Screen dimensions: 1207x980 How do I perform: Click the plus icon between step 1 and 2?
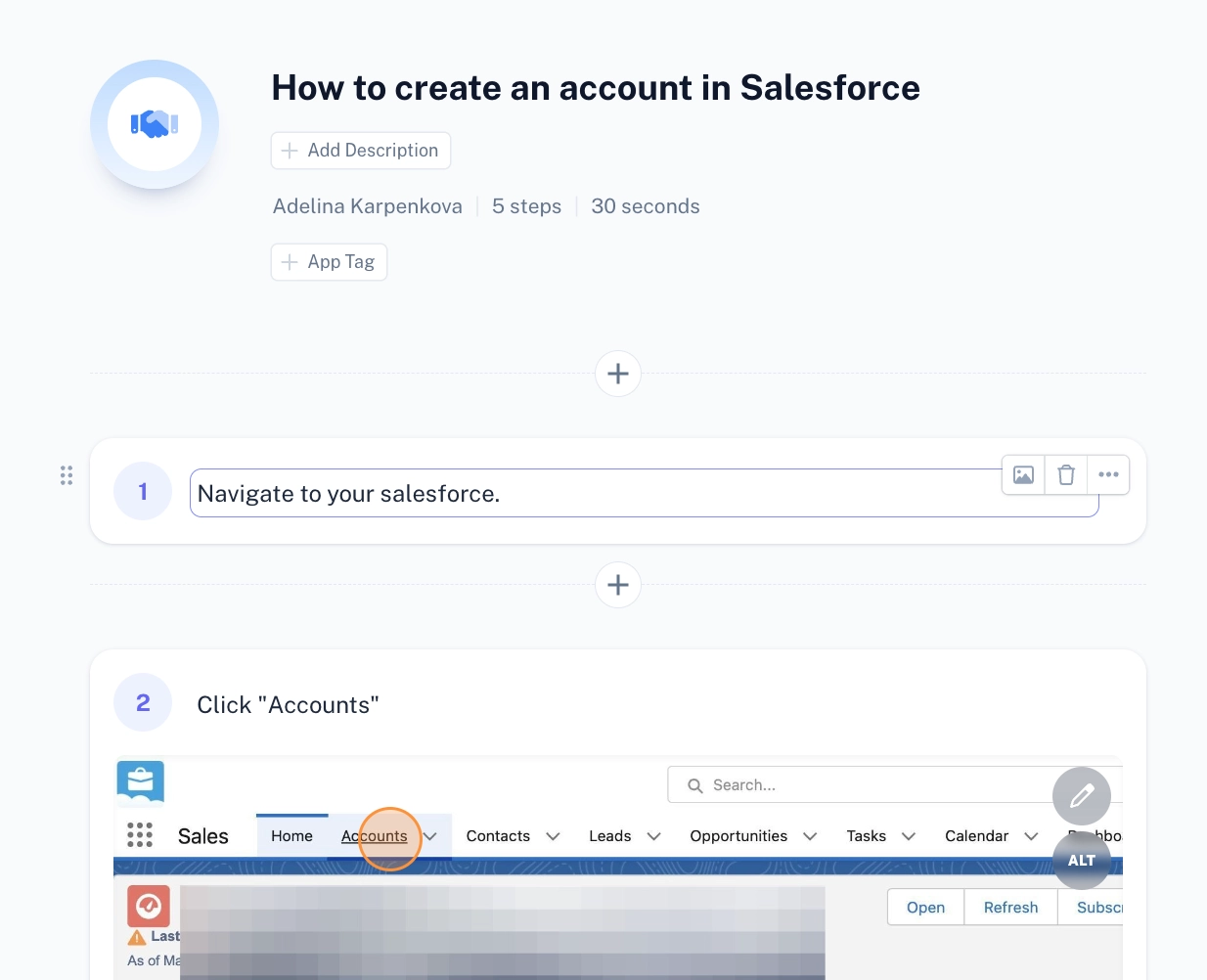tap(617, 584)
